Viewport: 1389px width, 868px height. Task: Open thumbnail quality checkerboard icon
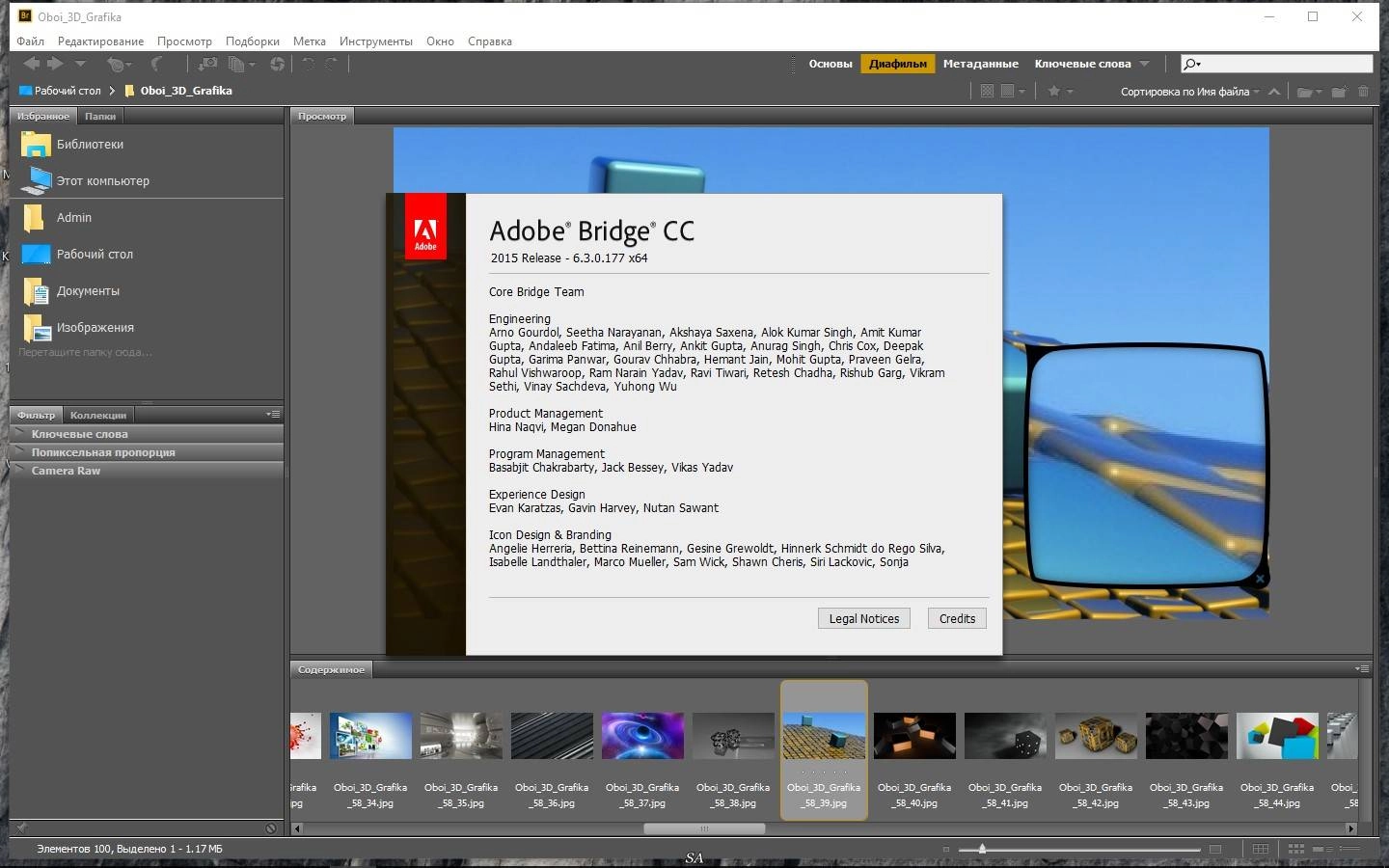click(x=987, y=91)
